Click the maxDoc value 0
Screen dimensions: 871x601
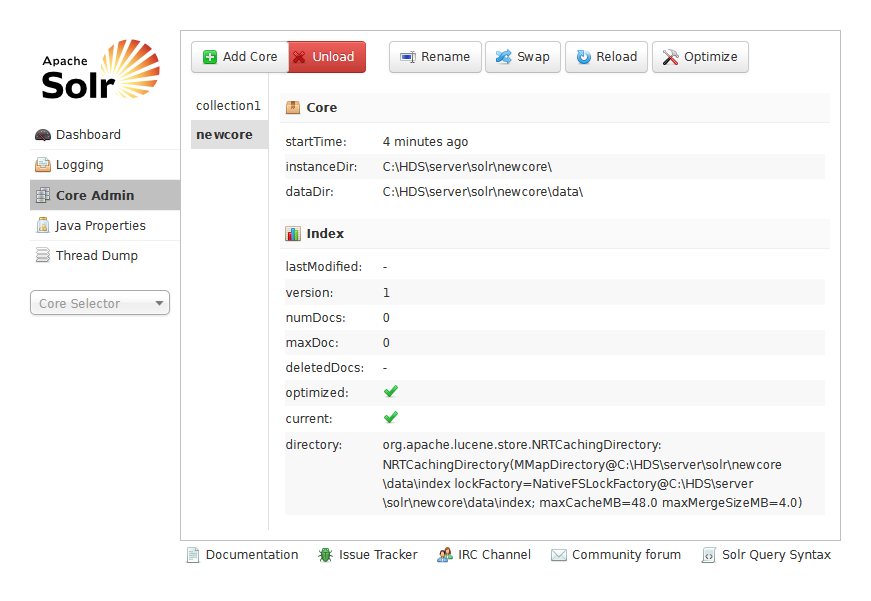[387, 343]
